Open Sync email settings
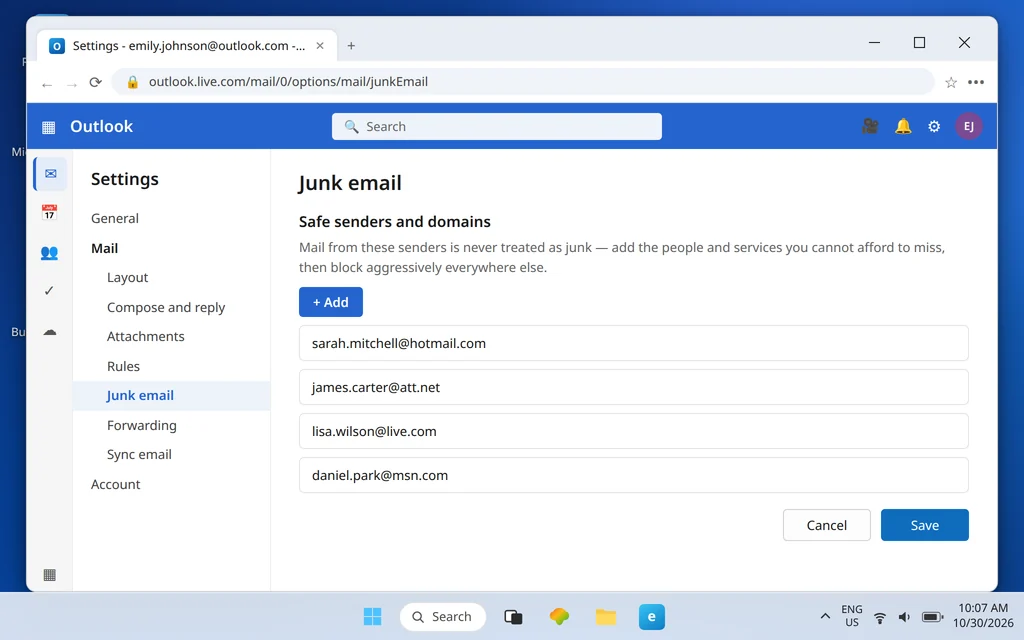This screenshot has width=1024, height=640. 139,455
